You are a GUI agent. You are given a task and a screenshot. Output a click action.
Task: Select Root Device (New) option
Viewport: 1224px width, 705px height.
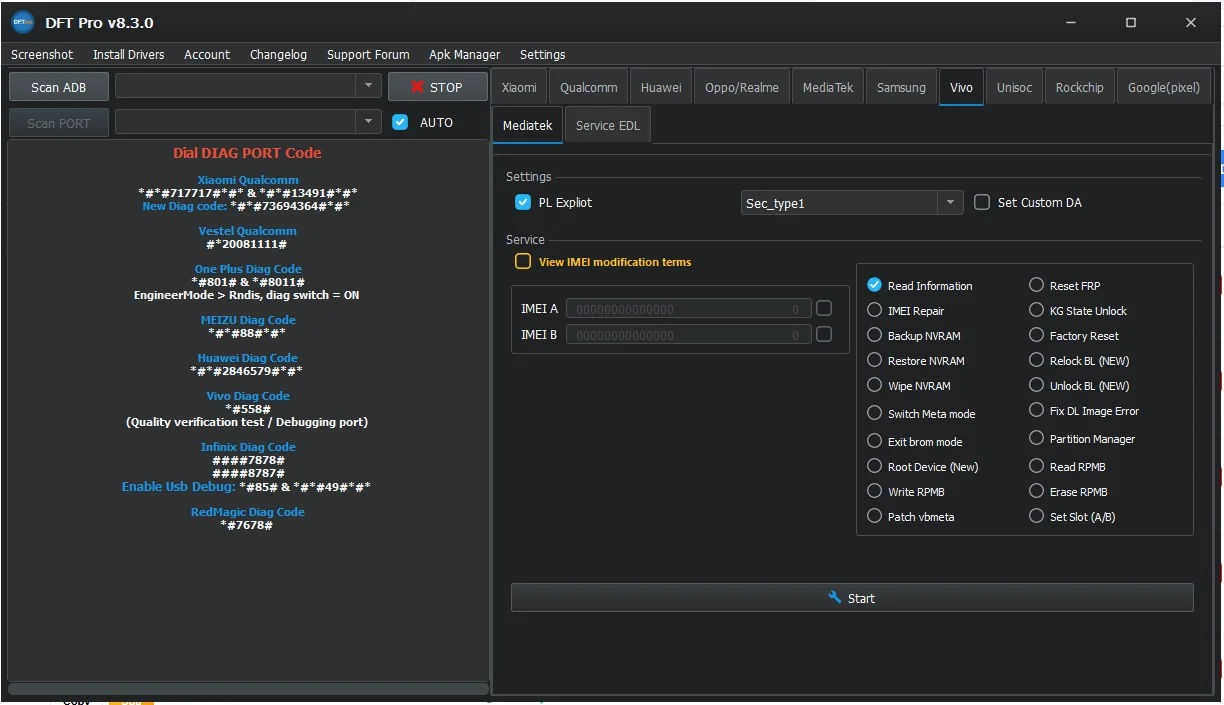[x=875, y=466]
